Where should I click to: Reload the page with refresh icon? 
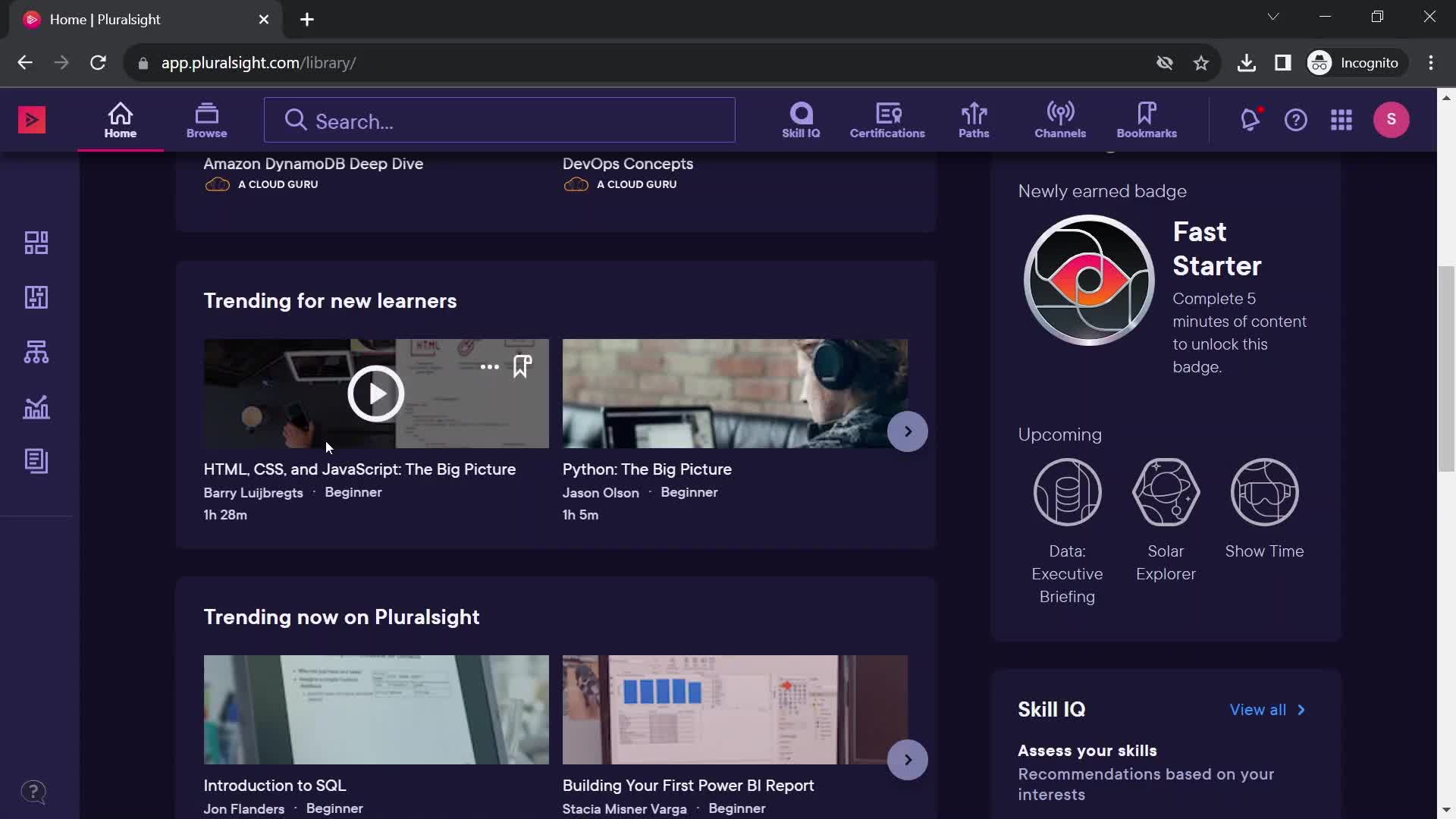[98, 63]
